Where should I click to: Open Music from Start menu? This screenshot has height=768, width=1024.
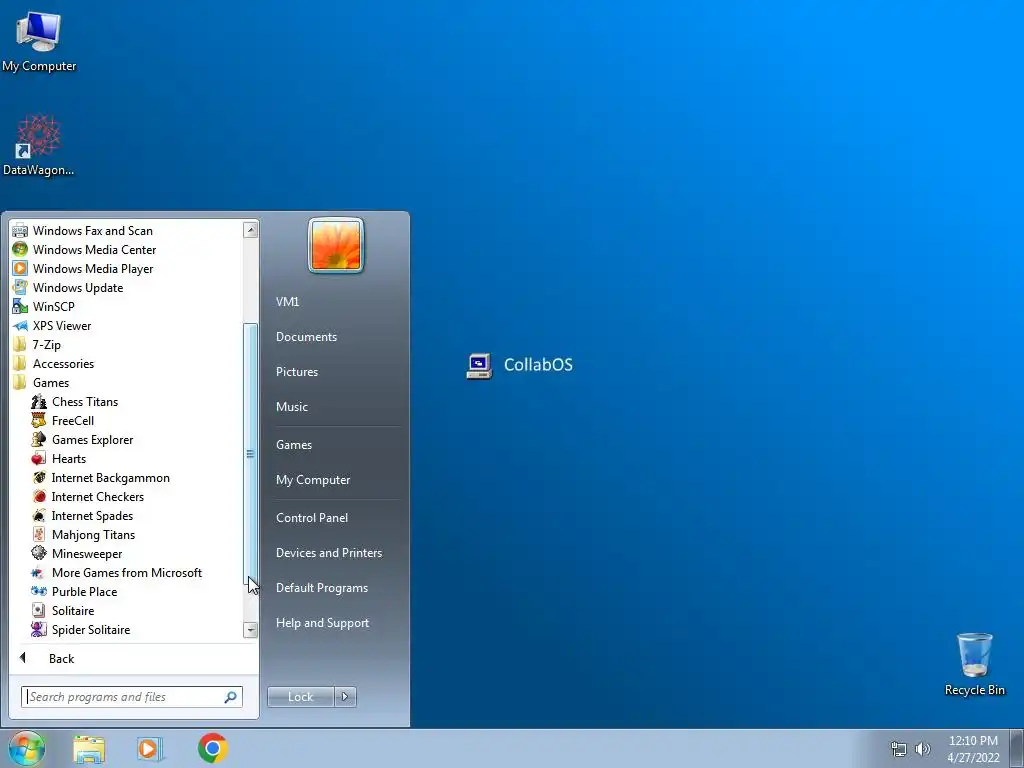[x=291, y=406]
